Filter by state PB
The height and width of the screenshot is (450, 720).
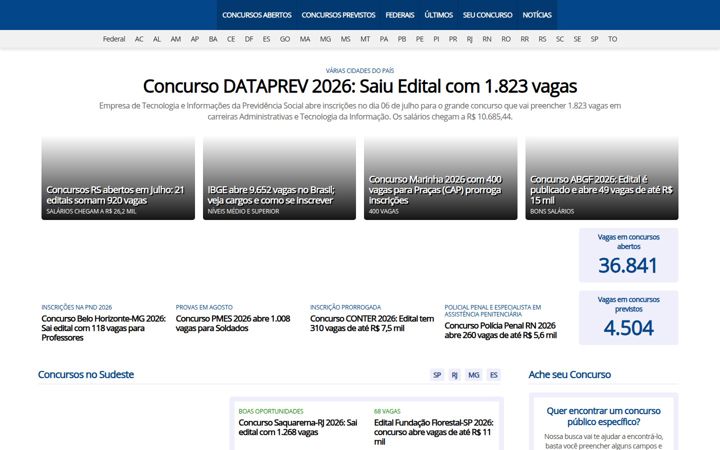[x=402, y=39]
